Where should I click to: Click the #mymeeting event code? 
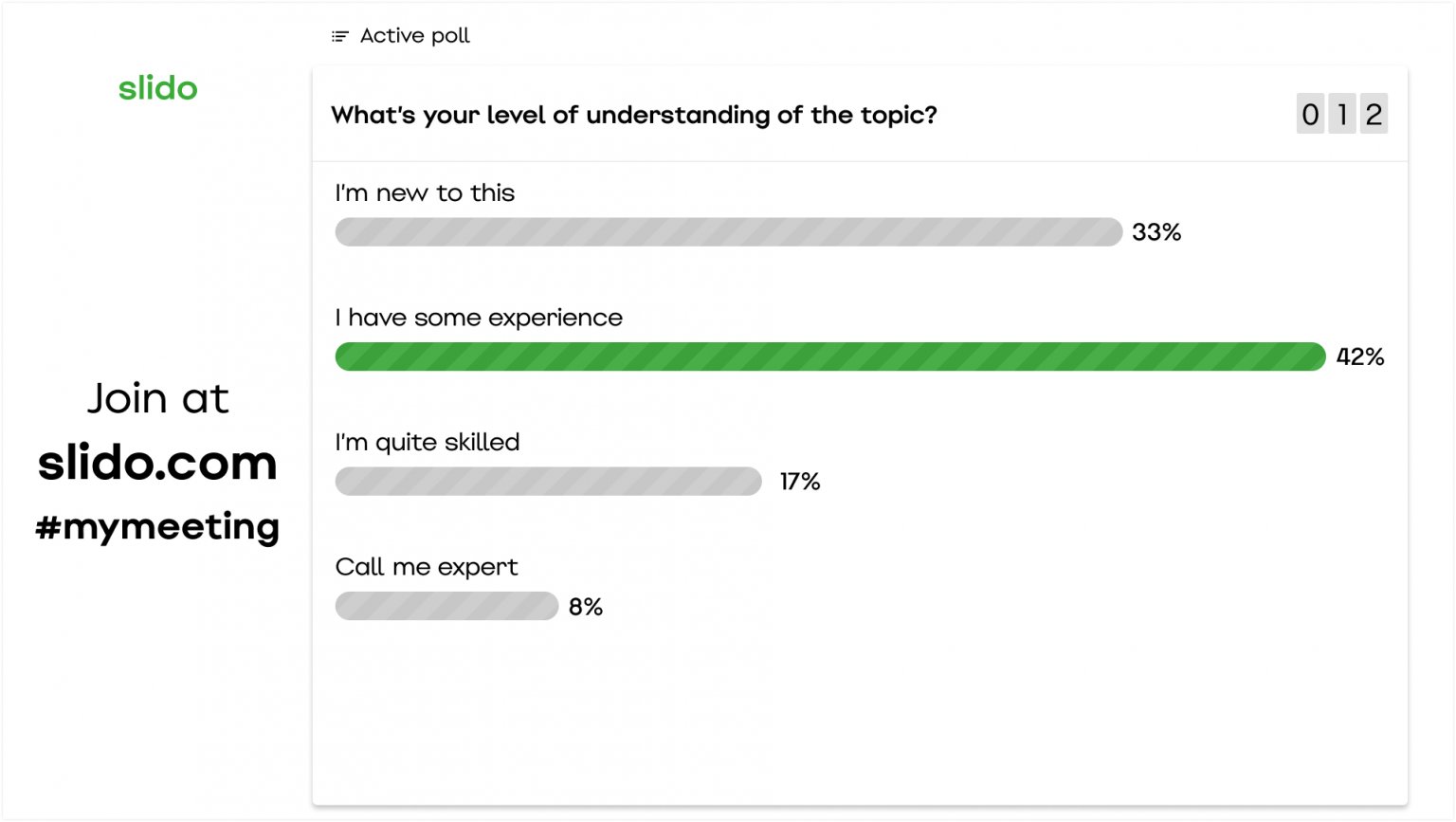tap(157, 526)
